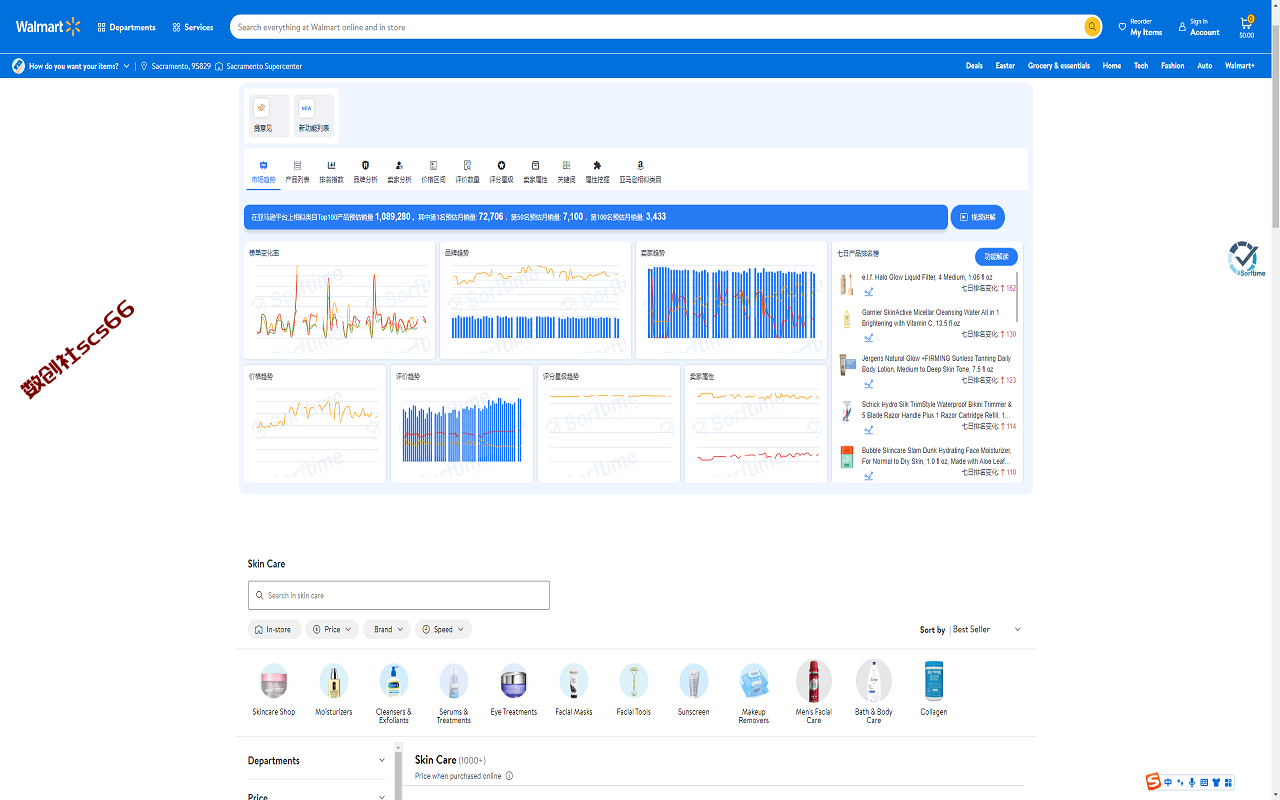
Task: Click the Search in skin care field
Action: click(399, 595)
